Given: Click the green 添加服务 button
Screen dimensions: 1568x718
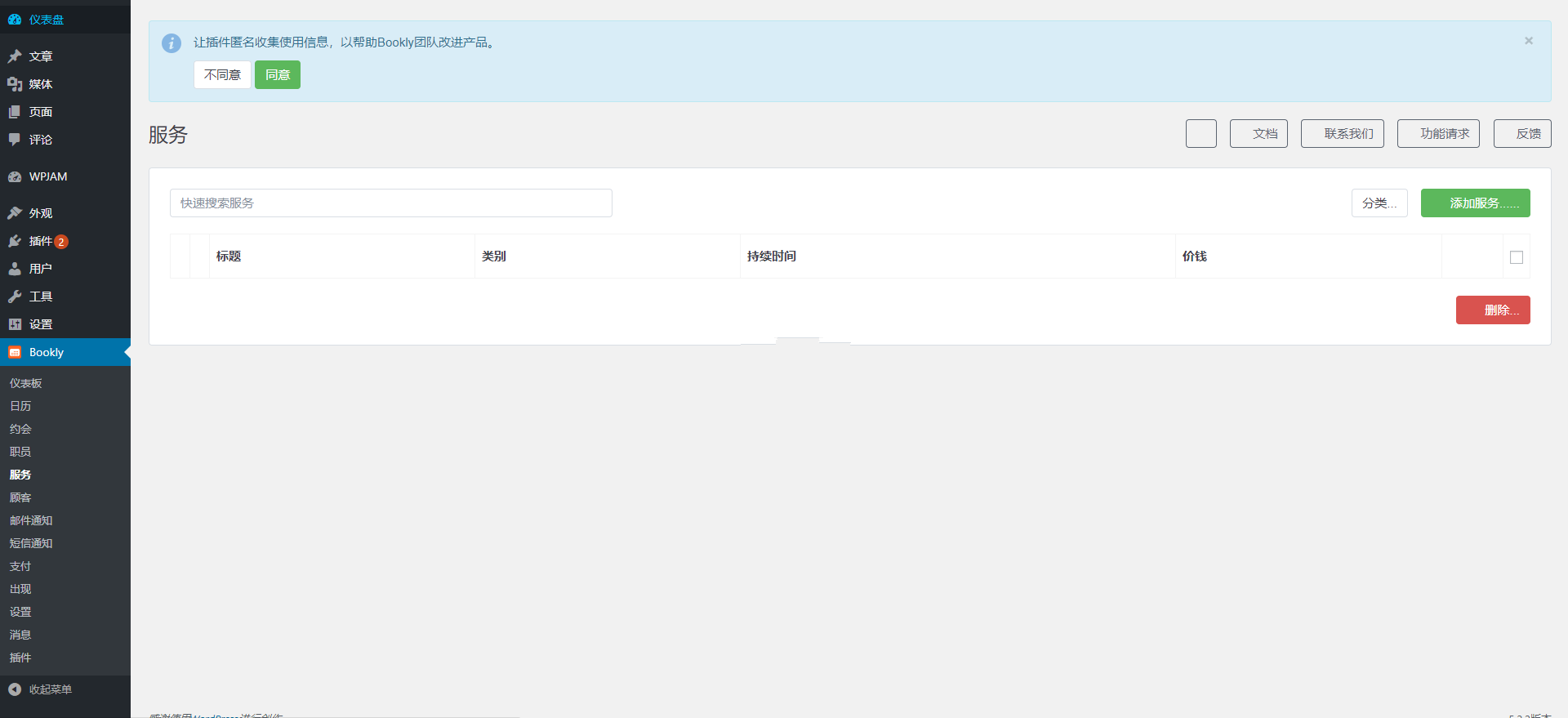Looking at the screenshot, I should [x=1475, y=203].
